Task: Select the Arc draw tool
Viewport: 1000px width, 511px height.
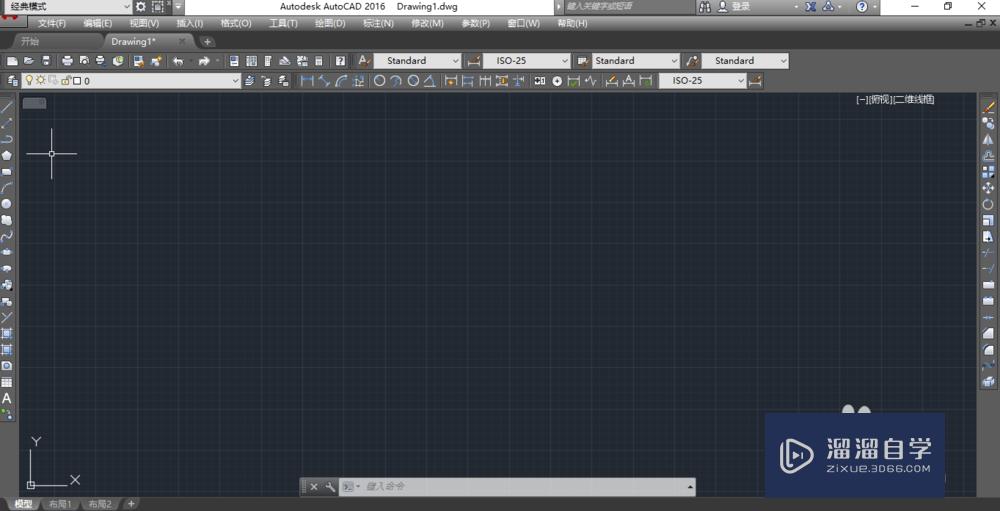Action: (x=7, y=188)
